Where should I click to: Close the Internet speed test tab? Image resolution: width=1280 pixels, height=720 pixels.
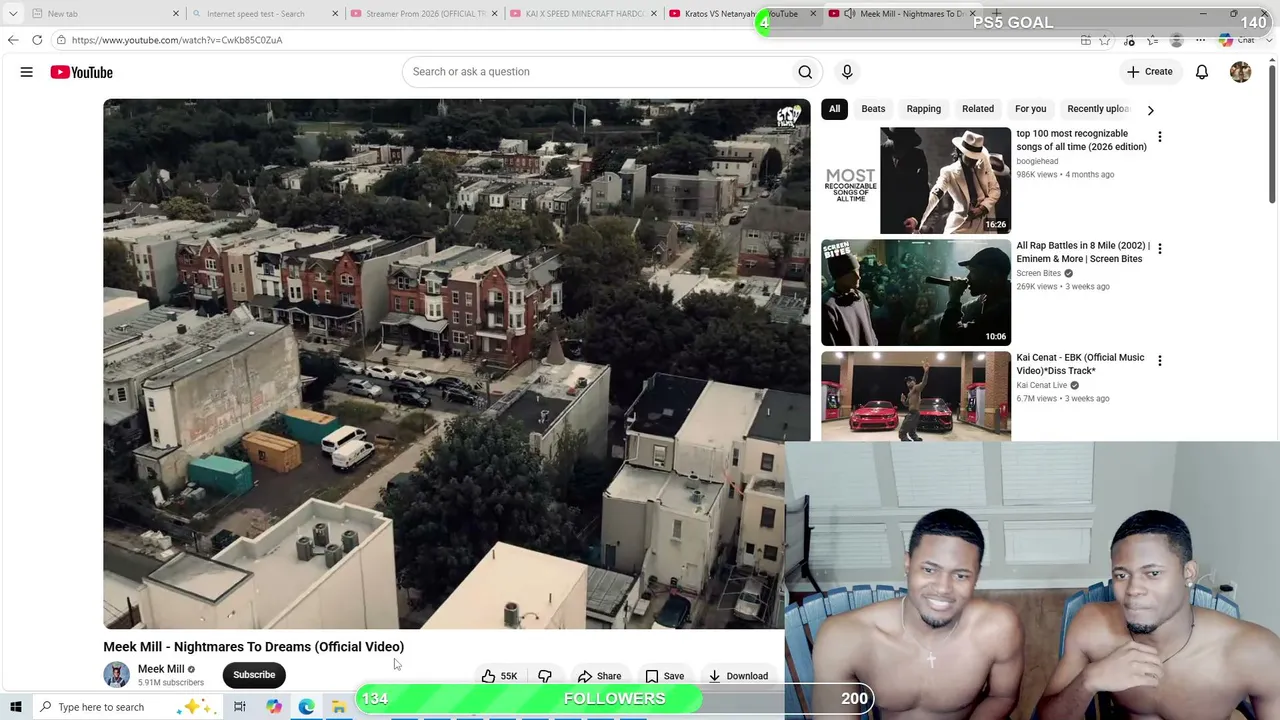(x=335, y=14)
